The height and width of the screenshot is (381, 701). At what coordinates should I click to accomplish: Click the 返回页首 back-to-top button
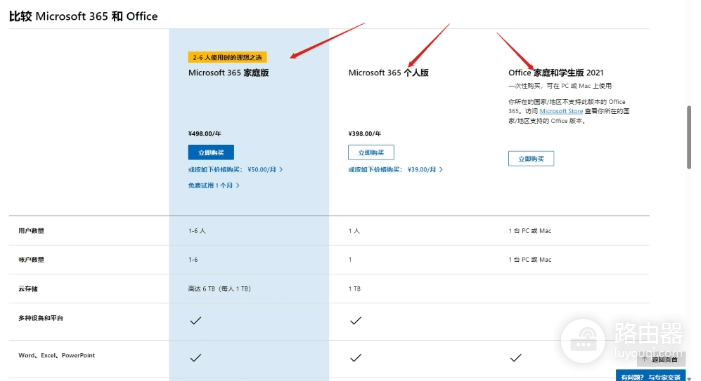pyautogui.click(x=661, y=360)
